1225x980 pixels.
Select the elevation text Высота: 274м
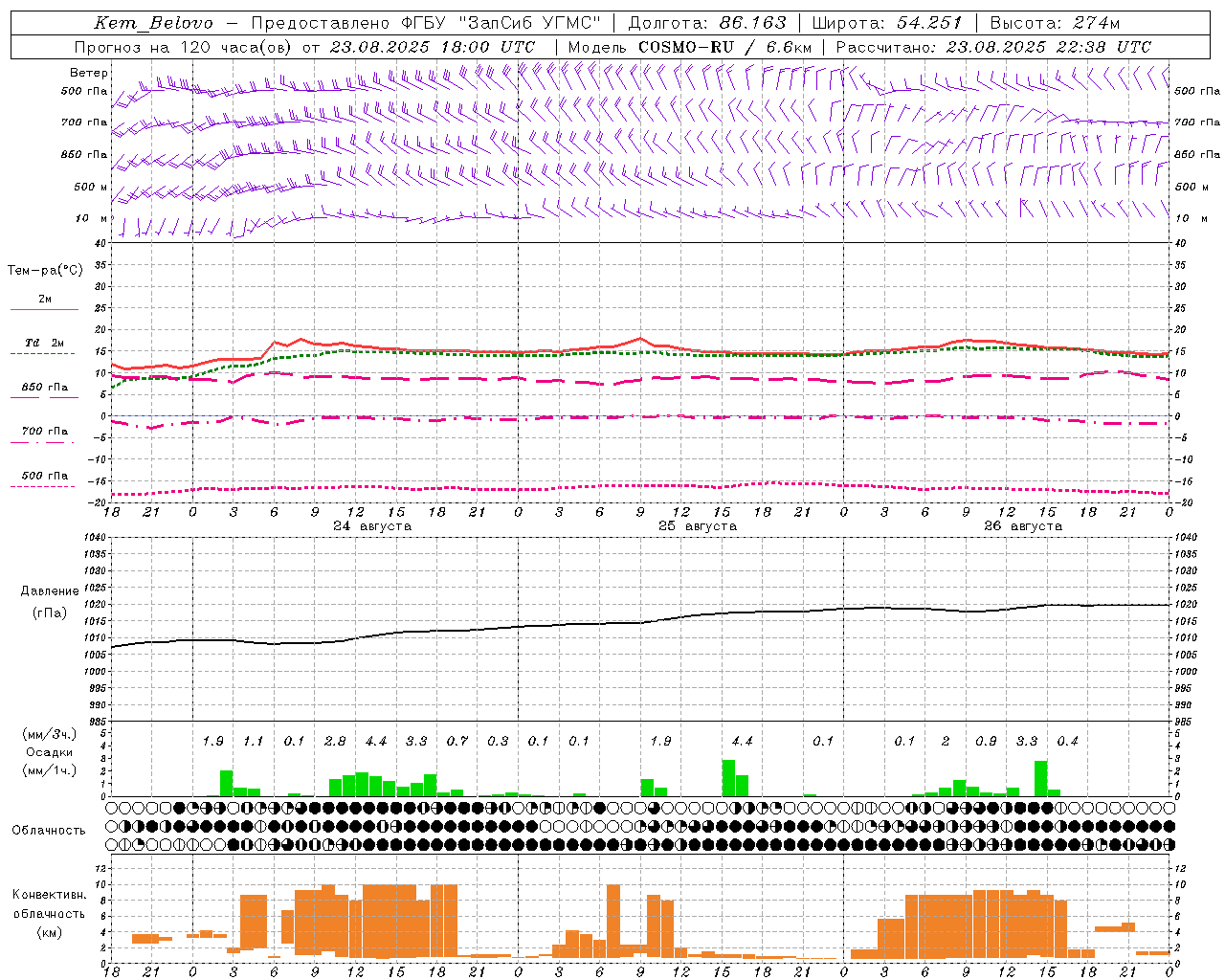1056,23
